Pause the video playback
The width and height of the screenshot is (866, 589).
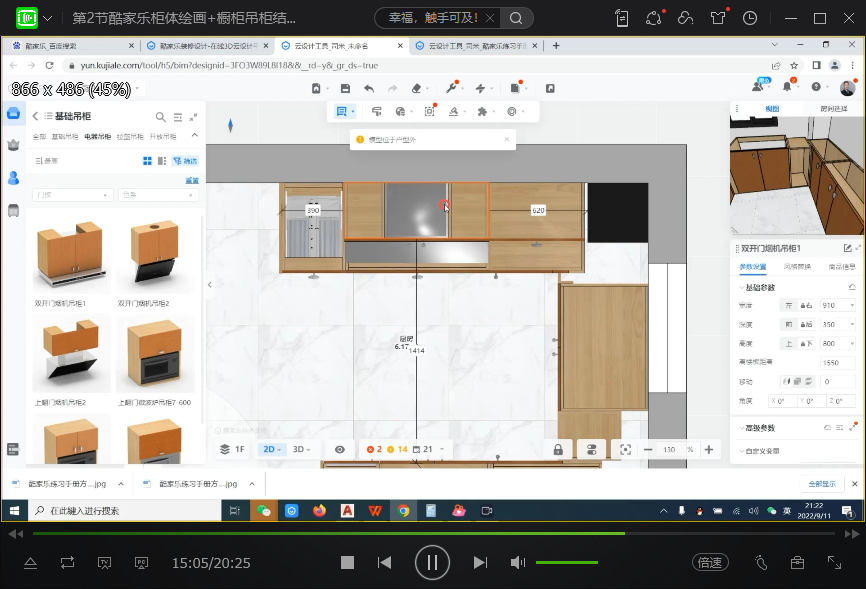[x=432, y=562]
